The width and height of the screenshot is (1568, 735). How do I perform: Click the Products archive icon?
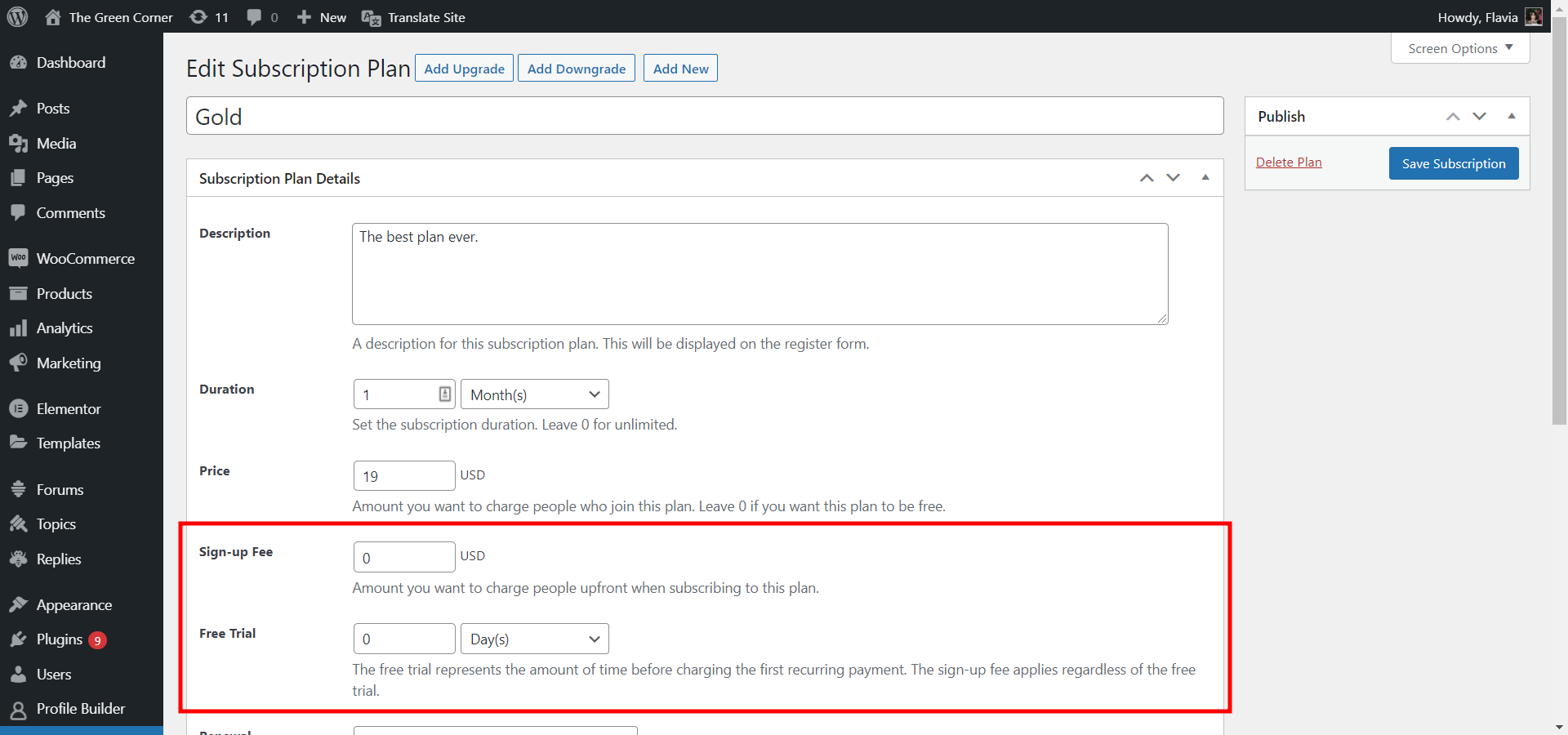click(x=18, y=294)
